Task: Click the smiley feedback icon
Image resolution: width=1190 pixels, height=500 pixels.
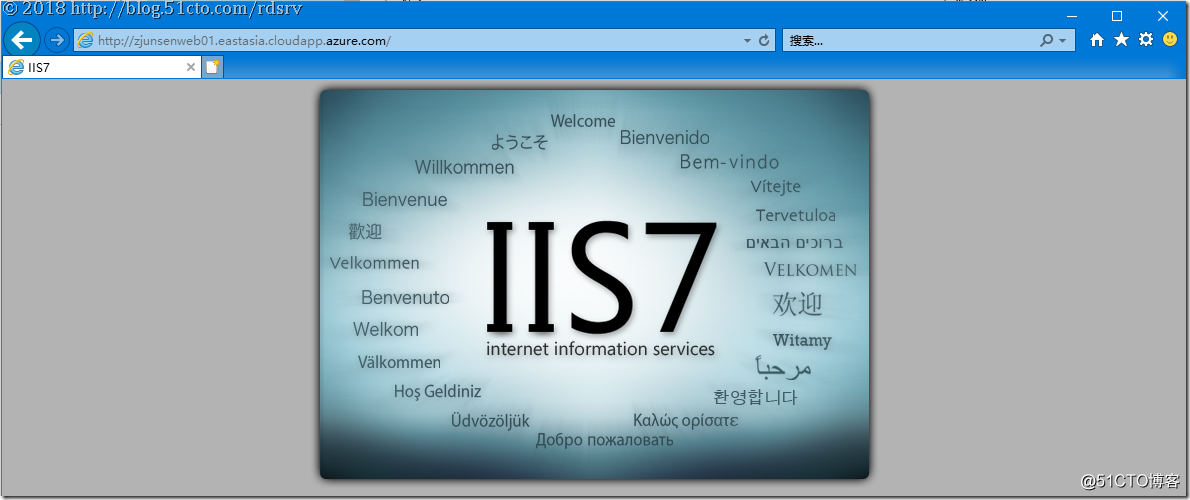Action: click(1170, 39)
